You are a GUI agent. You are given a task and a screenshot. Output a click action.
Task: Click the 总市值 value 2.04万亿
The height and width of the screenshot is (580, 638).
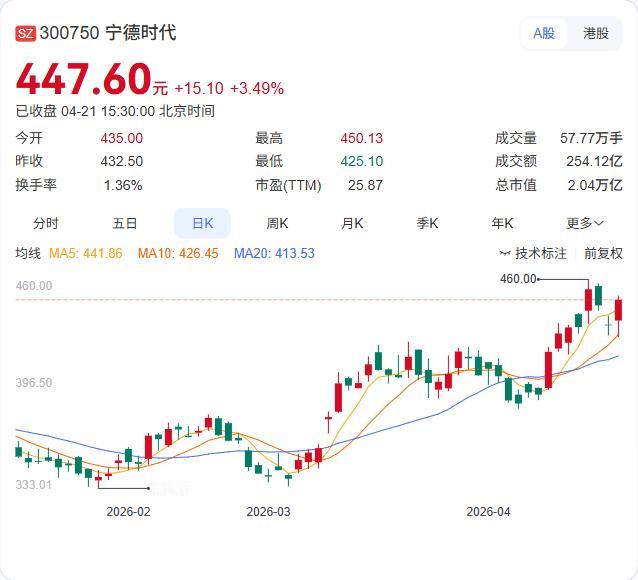(595, 185)
